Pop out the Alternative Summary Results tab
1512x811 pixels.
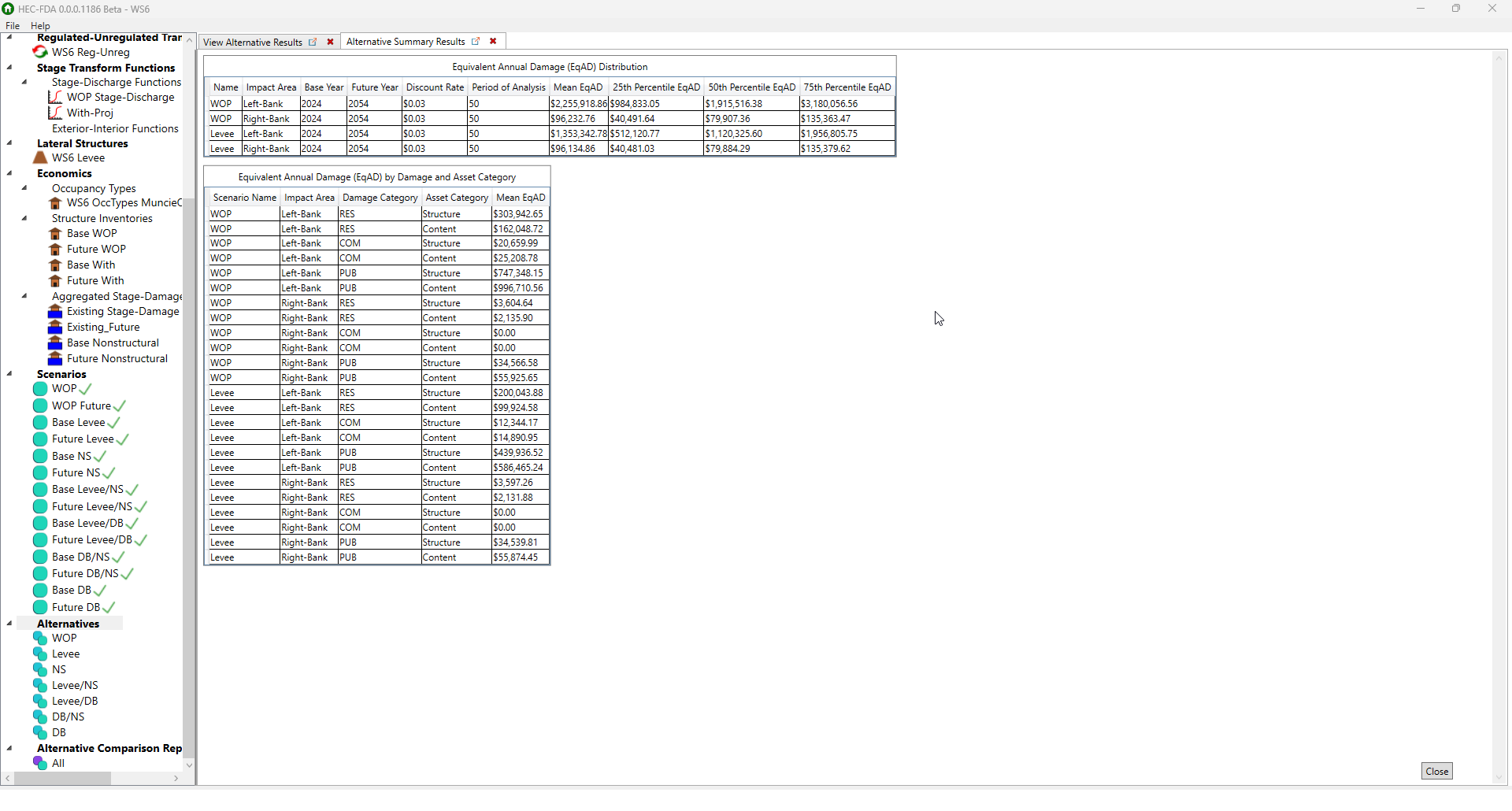point(476,42)
